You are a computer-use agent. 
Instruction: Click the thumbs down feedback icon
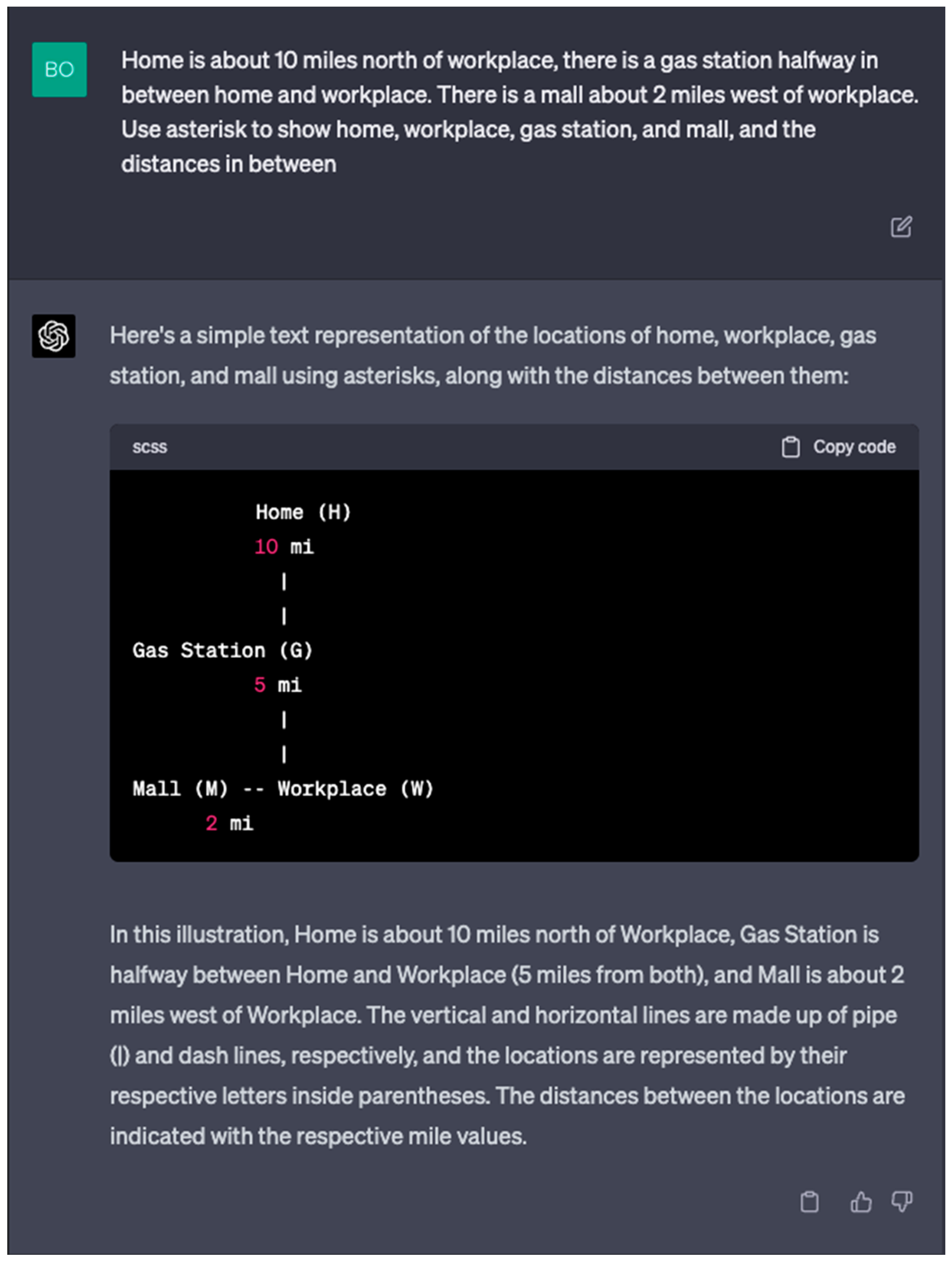[901, 1201]
